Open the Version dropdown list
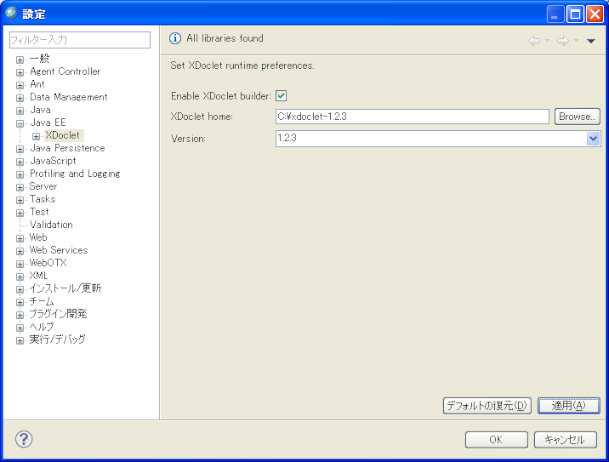609x462 pixels. [x=593, y=138]
